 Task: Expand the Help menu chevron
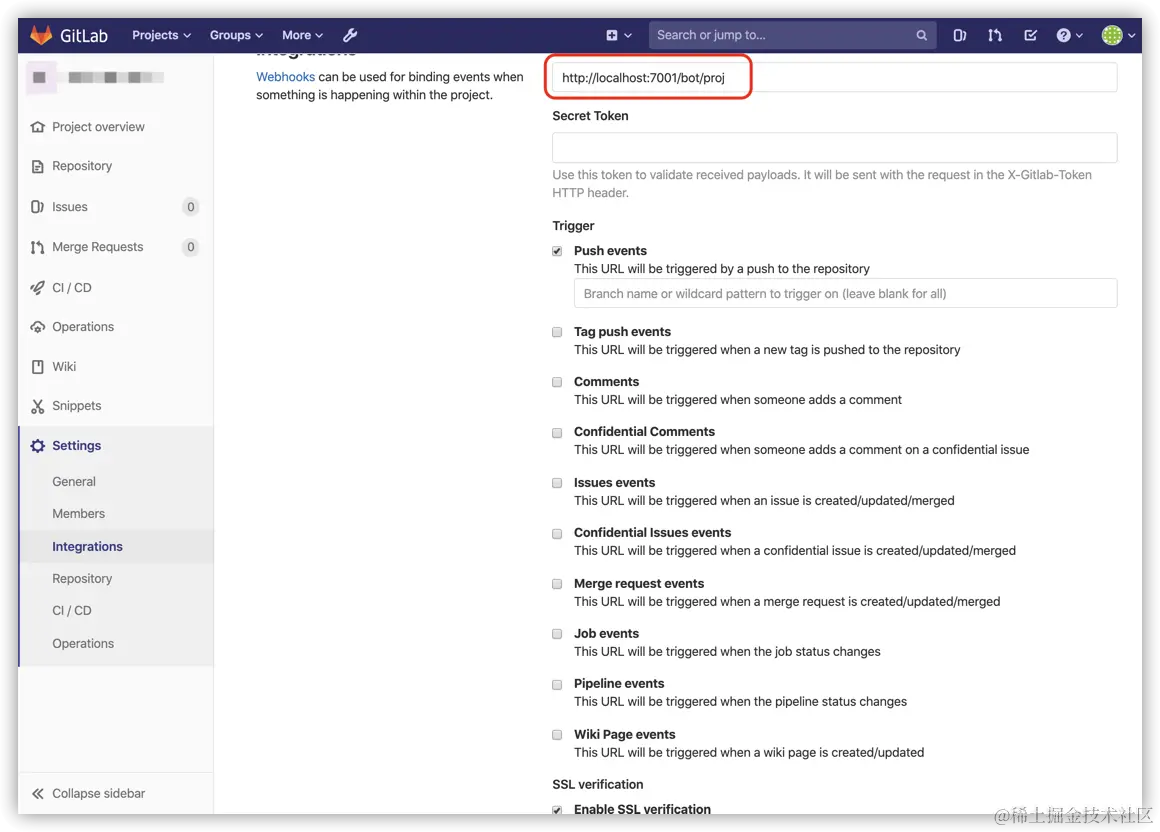click(x=1079, y=35)
